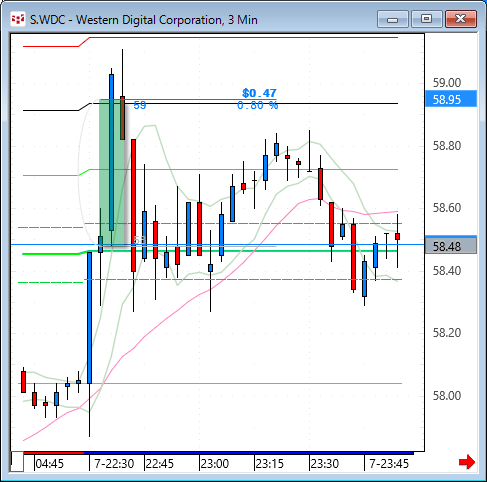Click the blue session bar above time axis

(249, 453)
